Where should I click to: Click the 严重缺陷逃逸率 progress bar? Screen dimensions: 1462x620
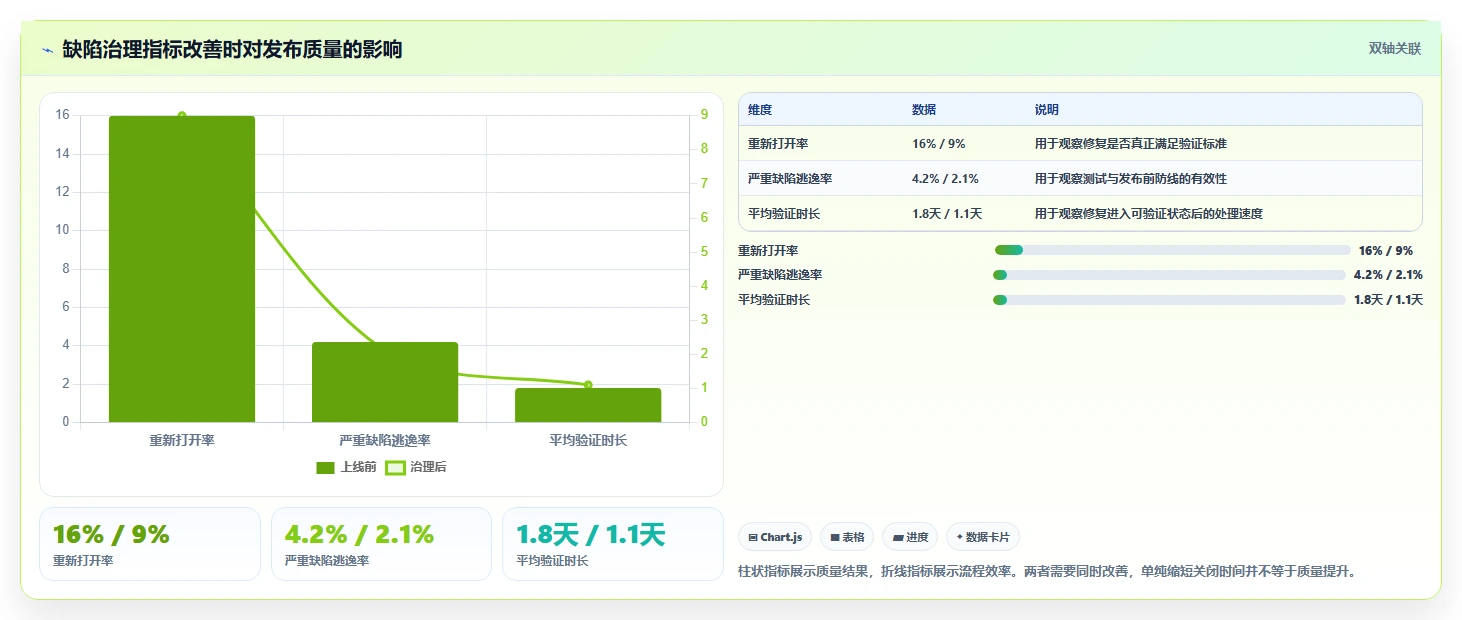click(1169, 275)
